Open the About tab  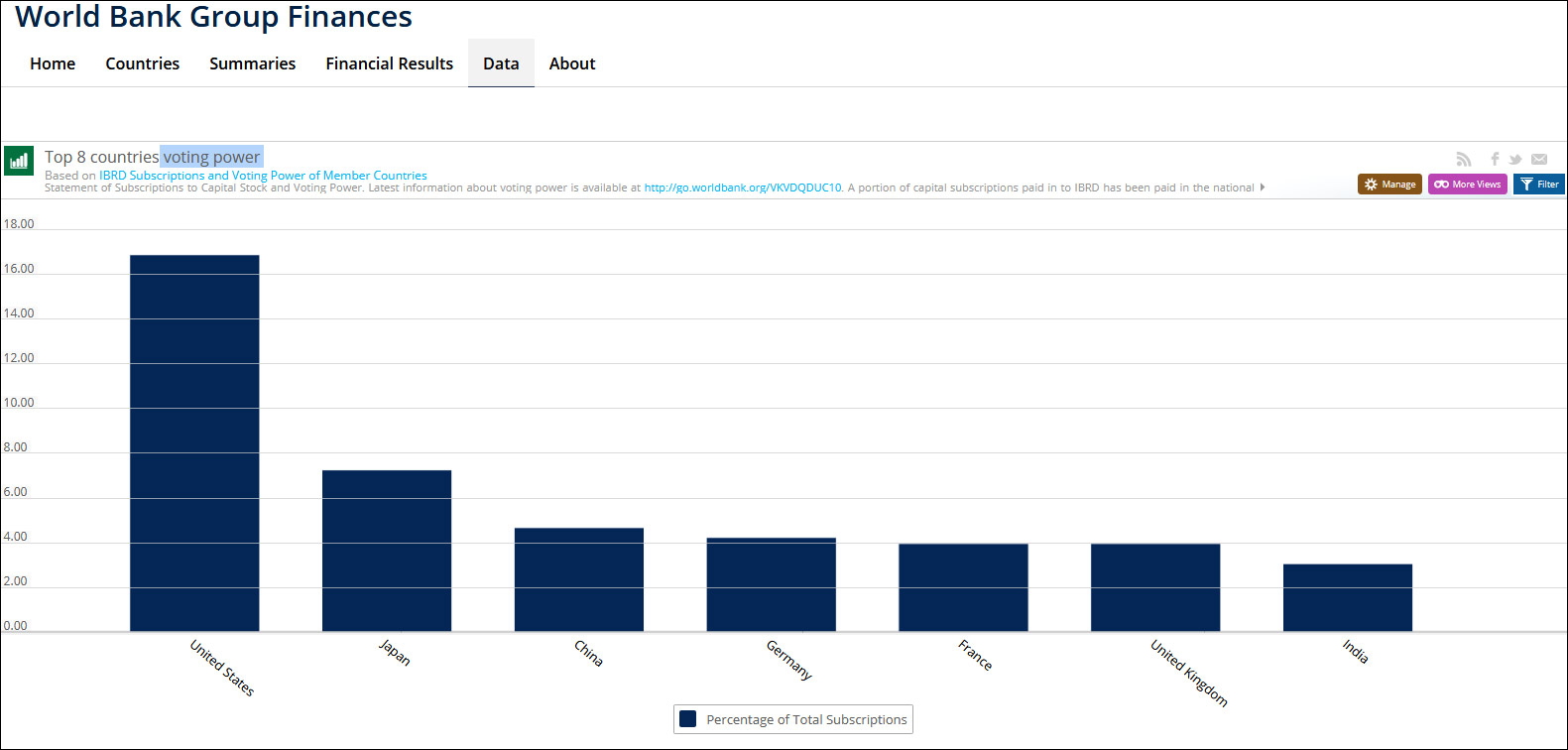pos(572,63)
